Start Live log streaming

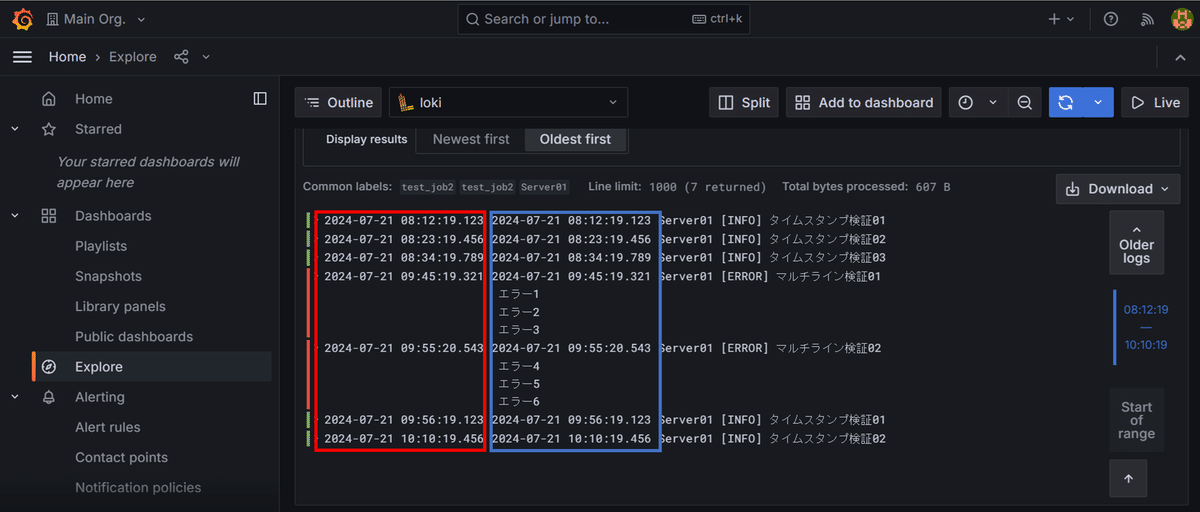tap(1155, 102)
